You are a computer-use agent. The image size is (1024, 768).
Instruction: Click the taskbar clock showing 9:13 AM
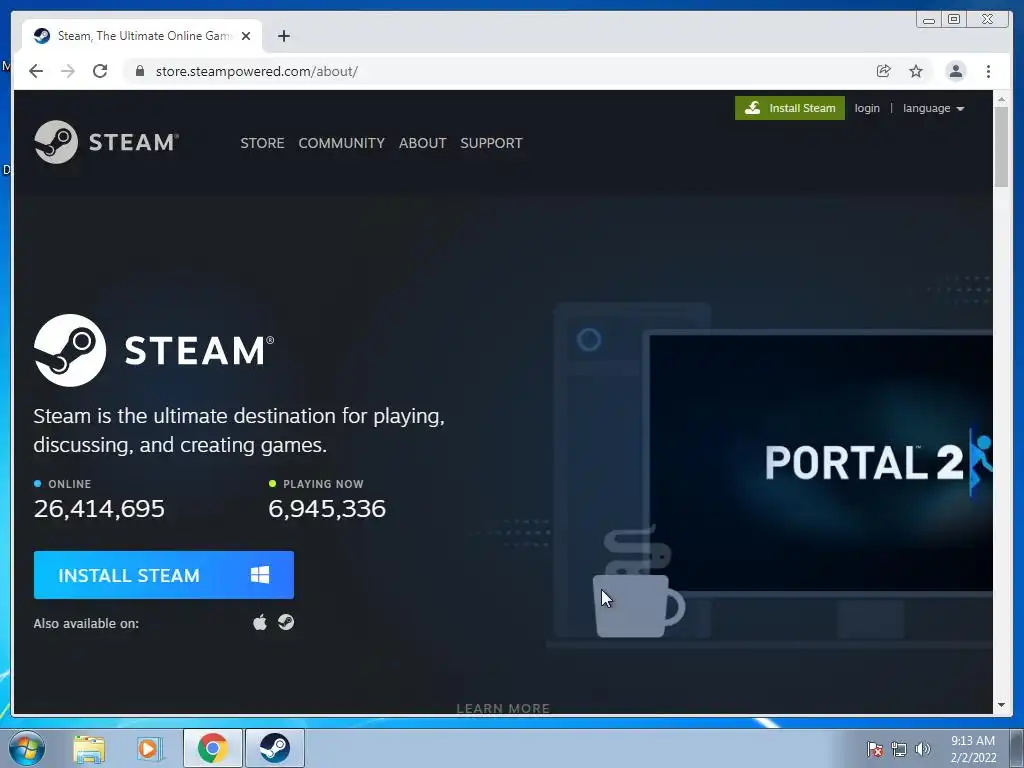click(973, 749)
